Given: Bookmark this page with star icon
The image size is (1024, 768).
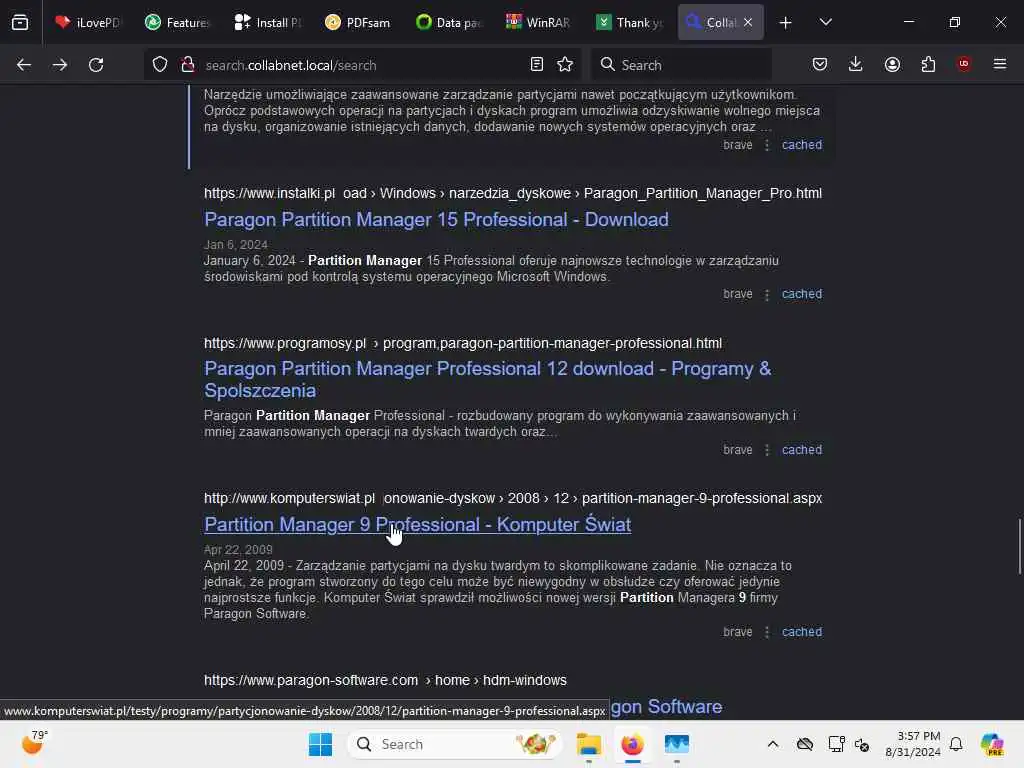Looking at the screenshot, I should (x=565, y=64).
